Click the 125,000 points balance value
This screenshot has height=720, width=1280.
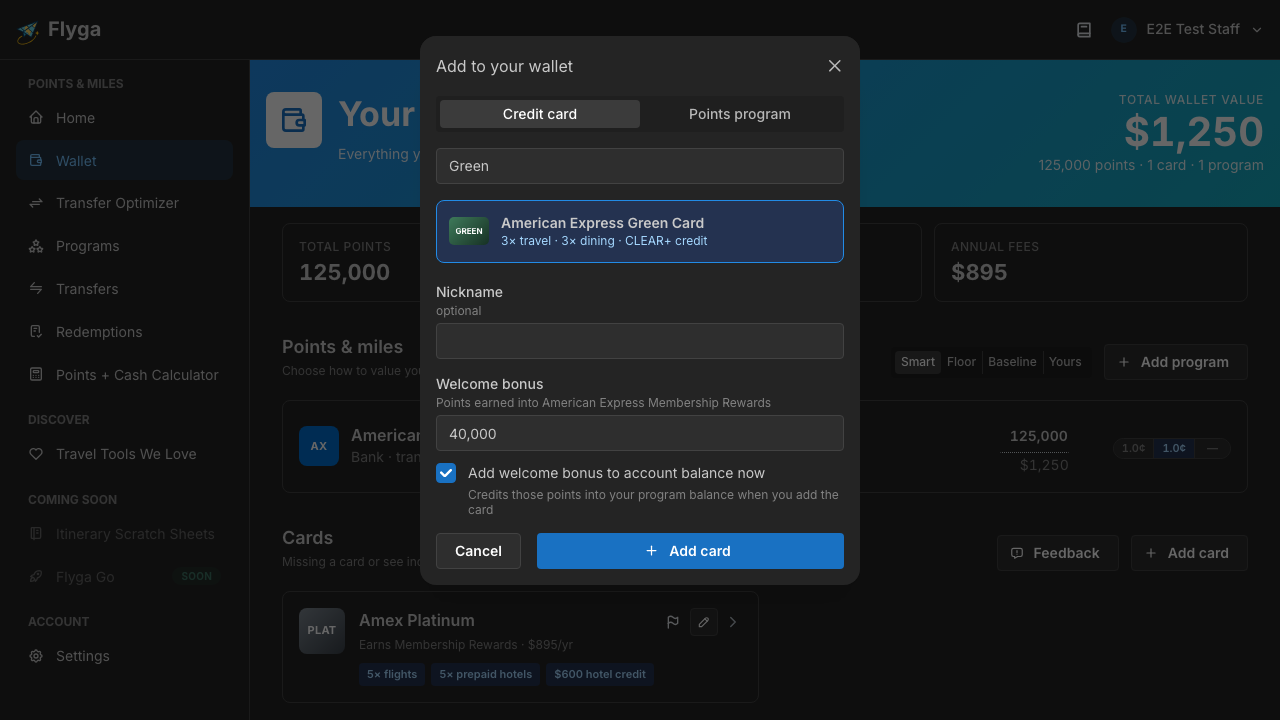tap(1038, 436)
